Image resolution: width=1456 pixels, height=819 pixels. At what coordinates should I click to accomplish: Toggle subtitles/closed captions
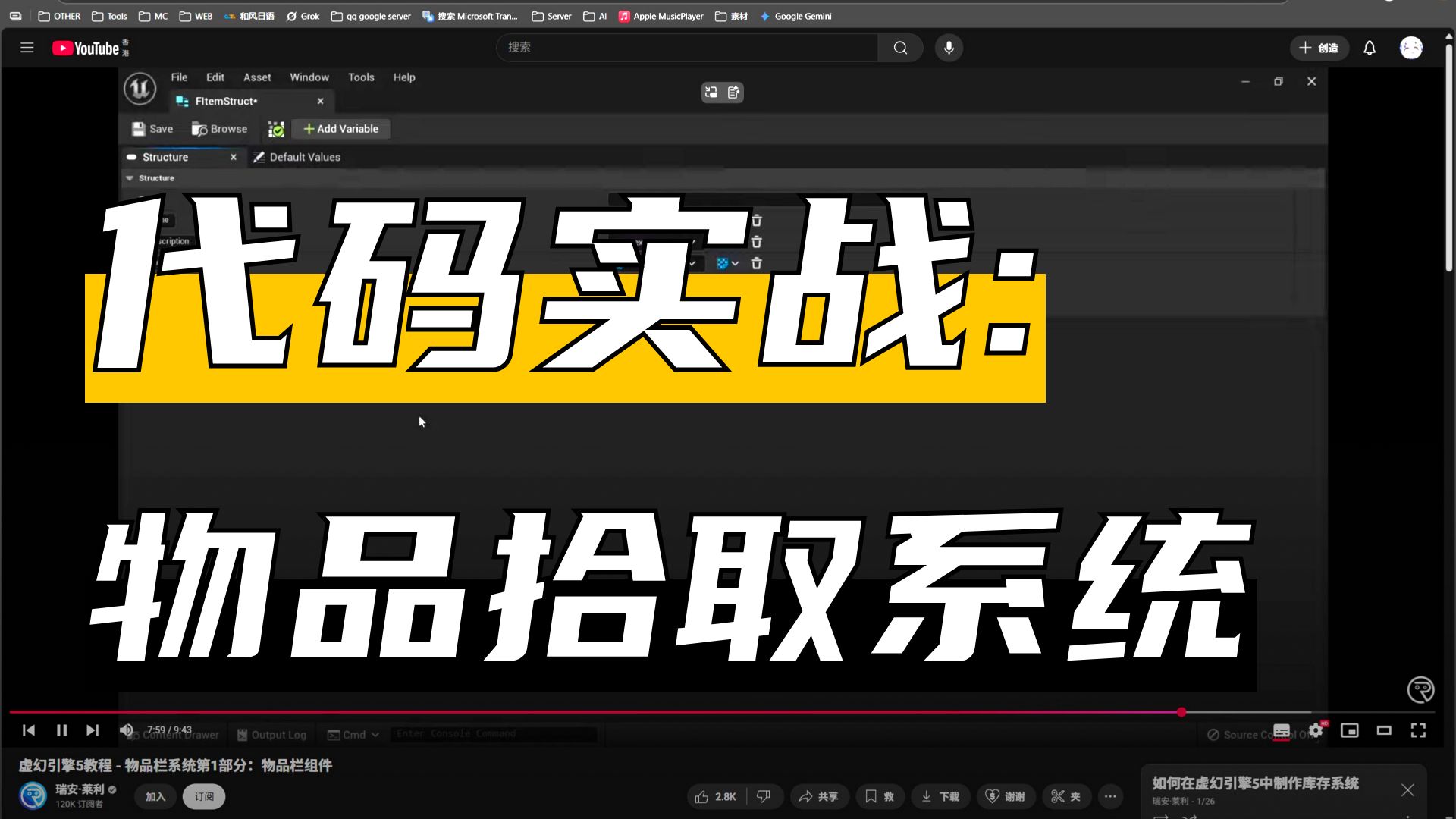1282,731
